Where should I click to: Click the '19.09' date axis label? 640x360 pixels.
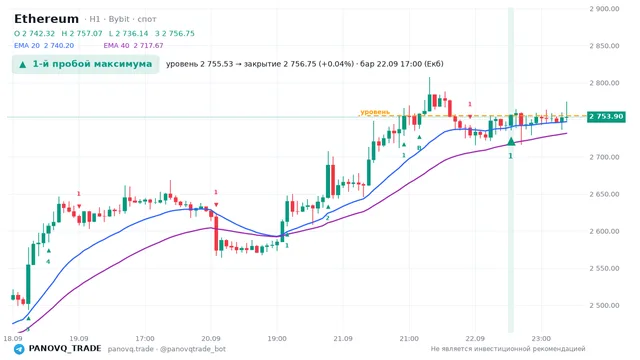coord(79,338)
